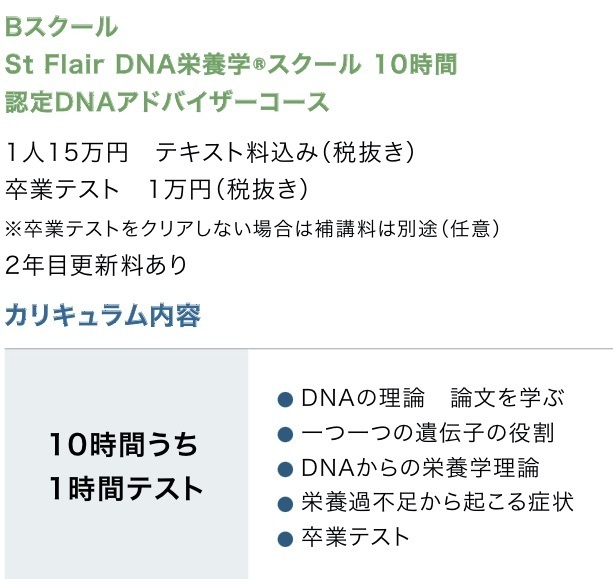
Task: Click the 認定DNAアドバイザーコース heading
Action: [167, 102]
